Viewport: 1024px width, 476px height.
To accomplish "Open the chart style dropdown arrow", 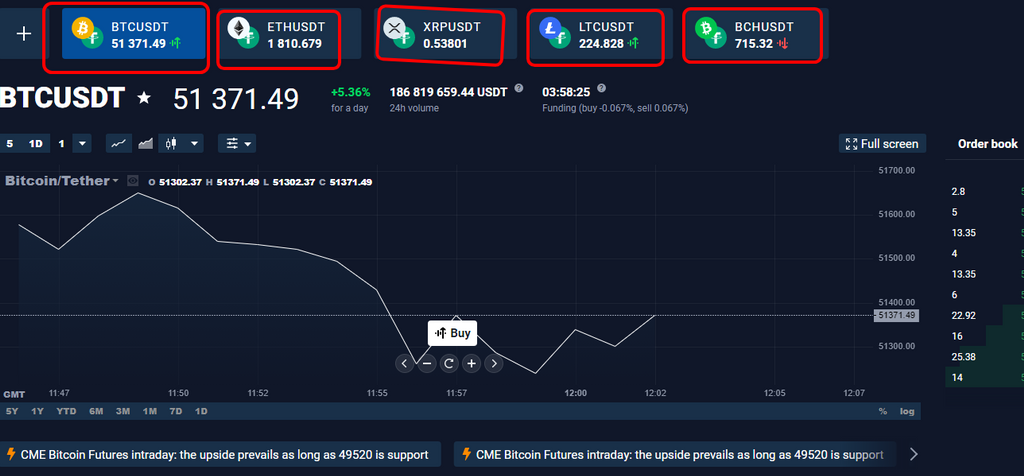I will click(x=194, y=144).
